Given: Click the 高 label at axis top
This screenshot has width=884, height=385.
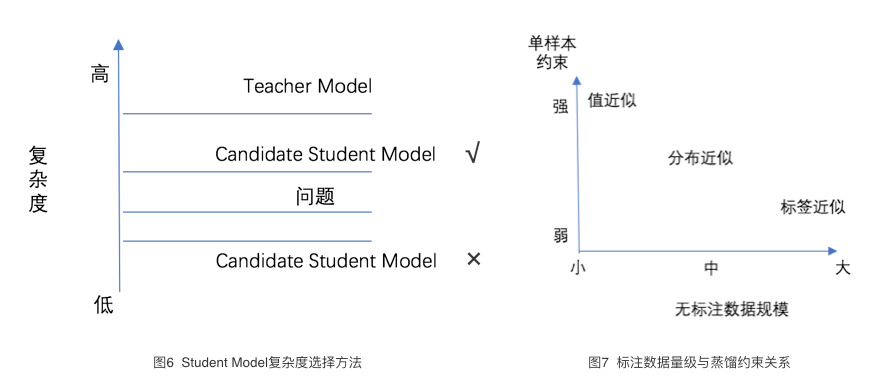Looking at the screenshot, I should pos(100,74).
